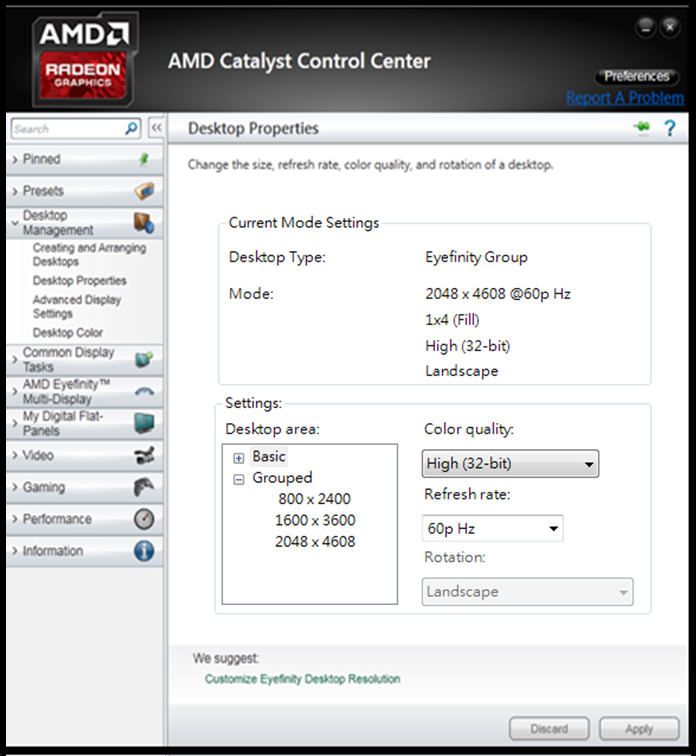This screenshot has height=756, width=696.
Task: Click the Information blue i icon
Action: 144,551
